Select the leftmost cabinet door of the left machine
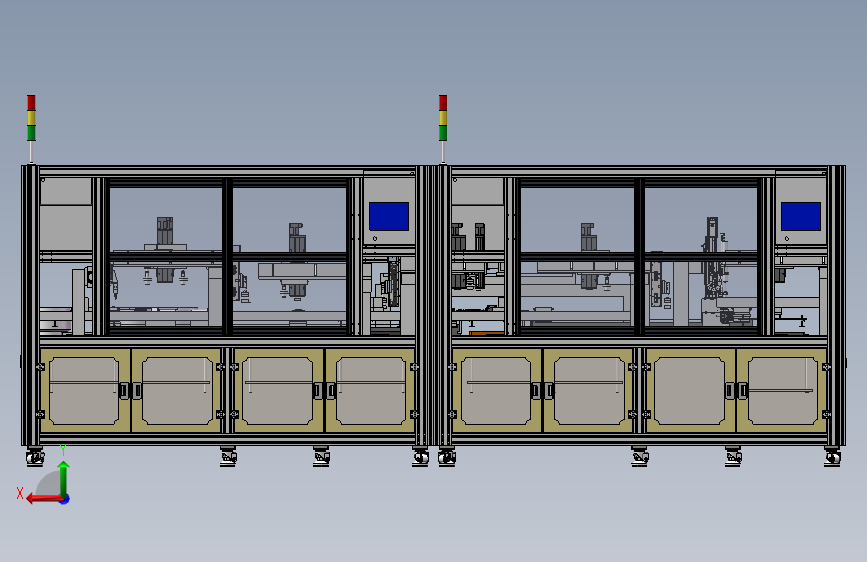Image resolution: width=867 pixels, height=562 pixels. click(x=85, y=391)
